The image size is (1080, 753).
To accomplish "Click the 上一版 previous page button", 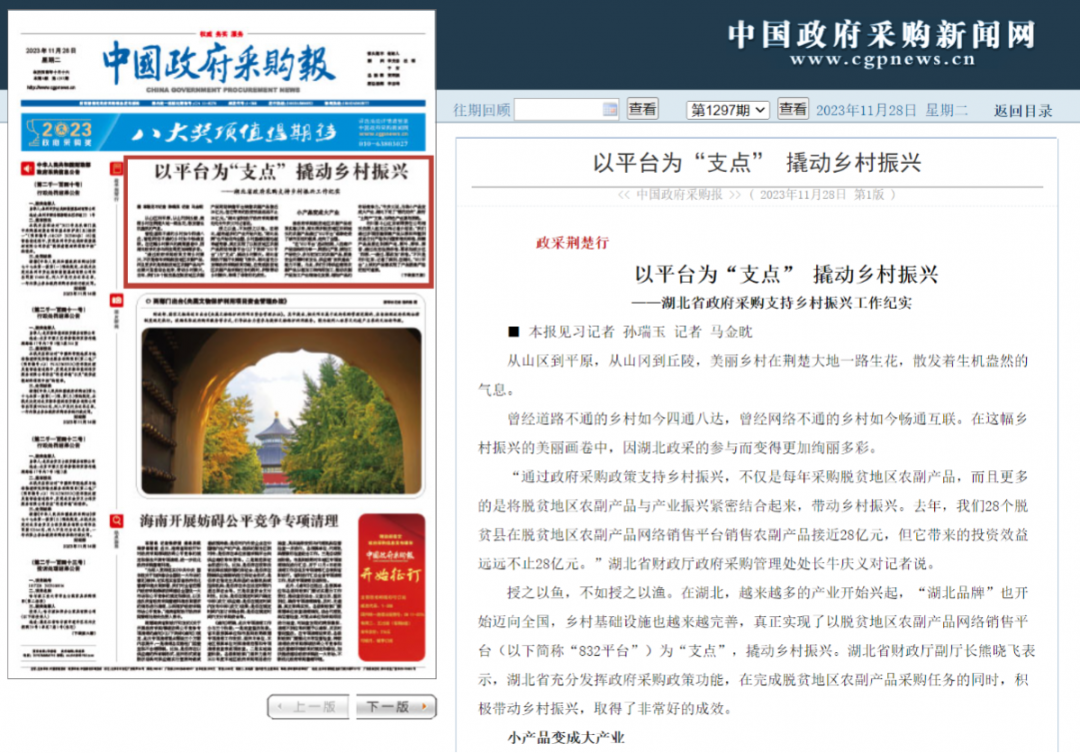I will [x=308, y=707].
